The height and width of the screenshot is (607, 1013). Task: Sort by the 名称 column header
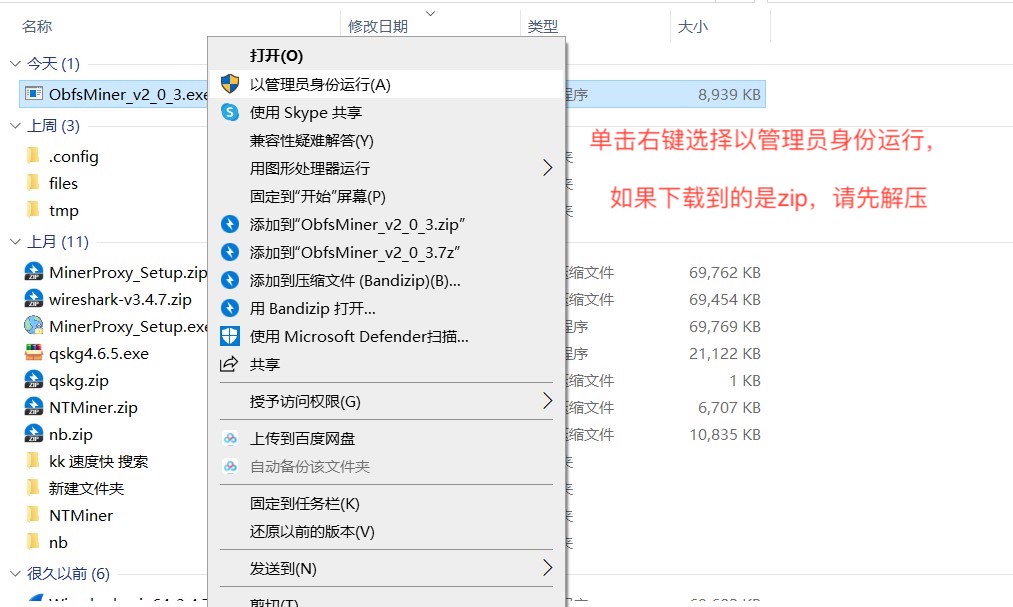pos(37,26)
